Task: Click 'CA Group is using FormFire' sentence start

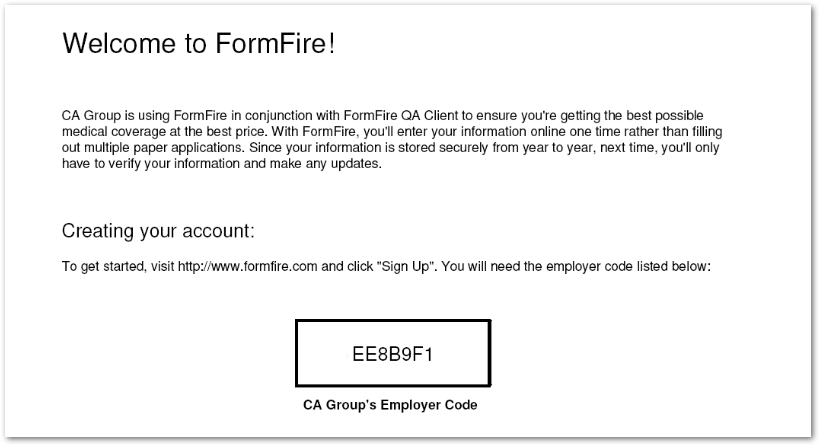Action: coord(144,116)
